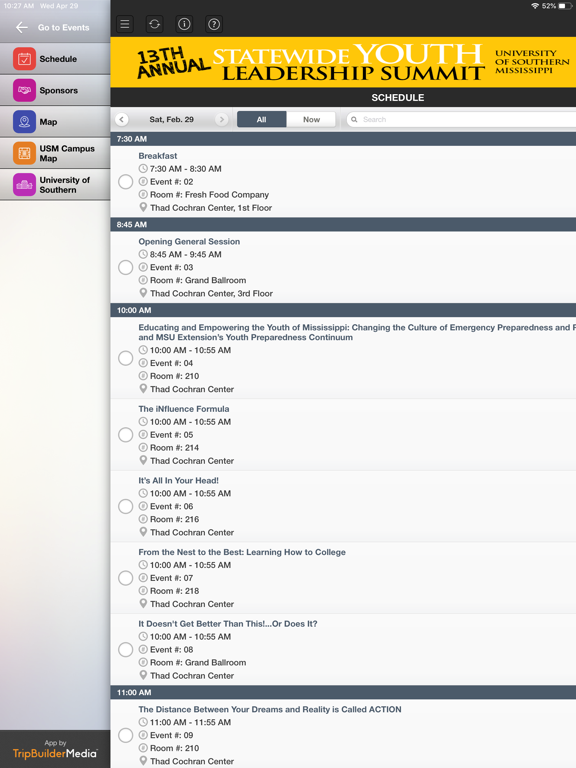Open Schedule in the sidebar

coord(55,59)
